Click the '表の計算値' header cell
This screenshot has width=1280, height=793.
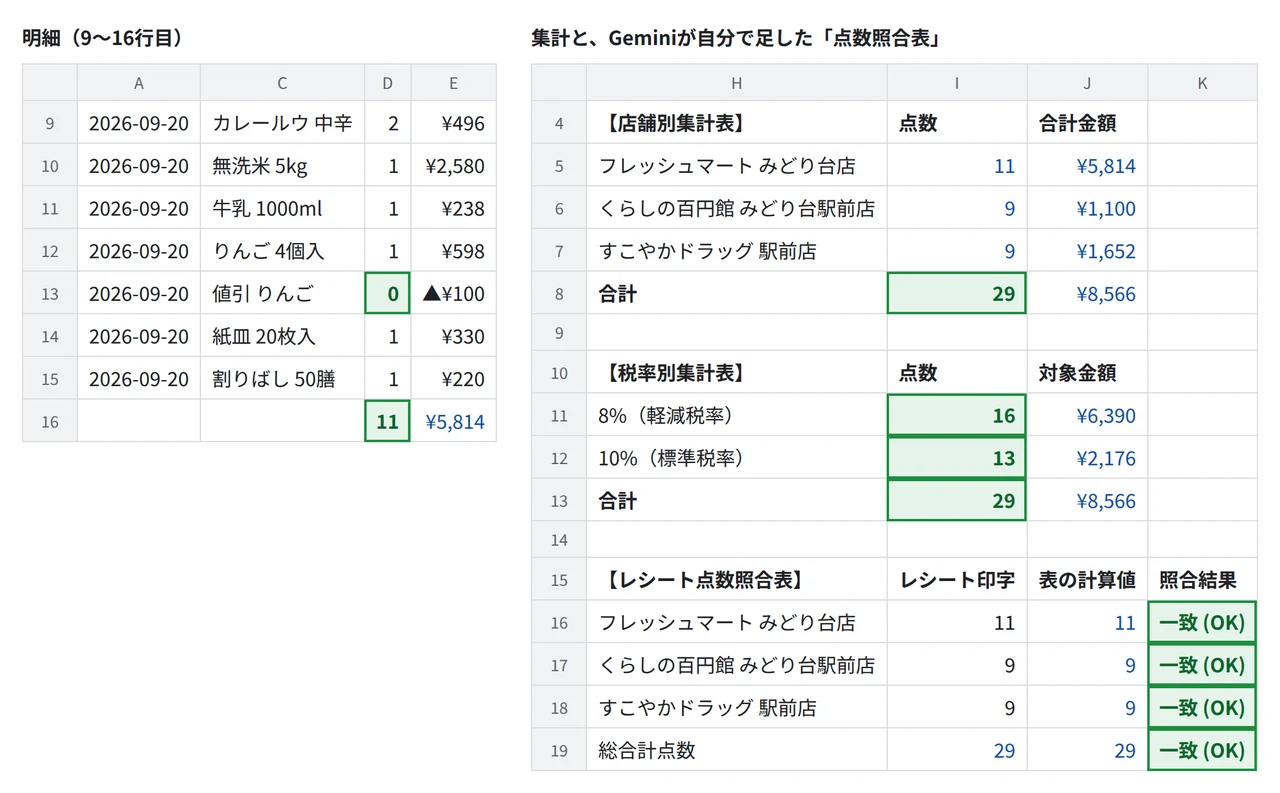pyautogui.click(x=1087, y=579)
